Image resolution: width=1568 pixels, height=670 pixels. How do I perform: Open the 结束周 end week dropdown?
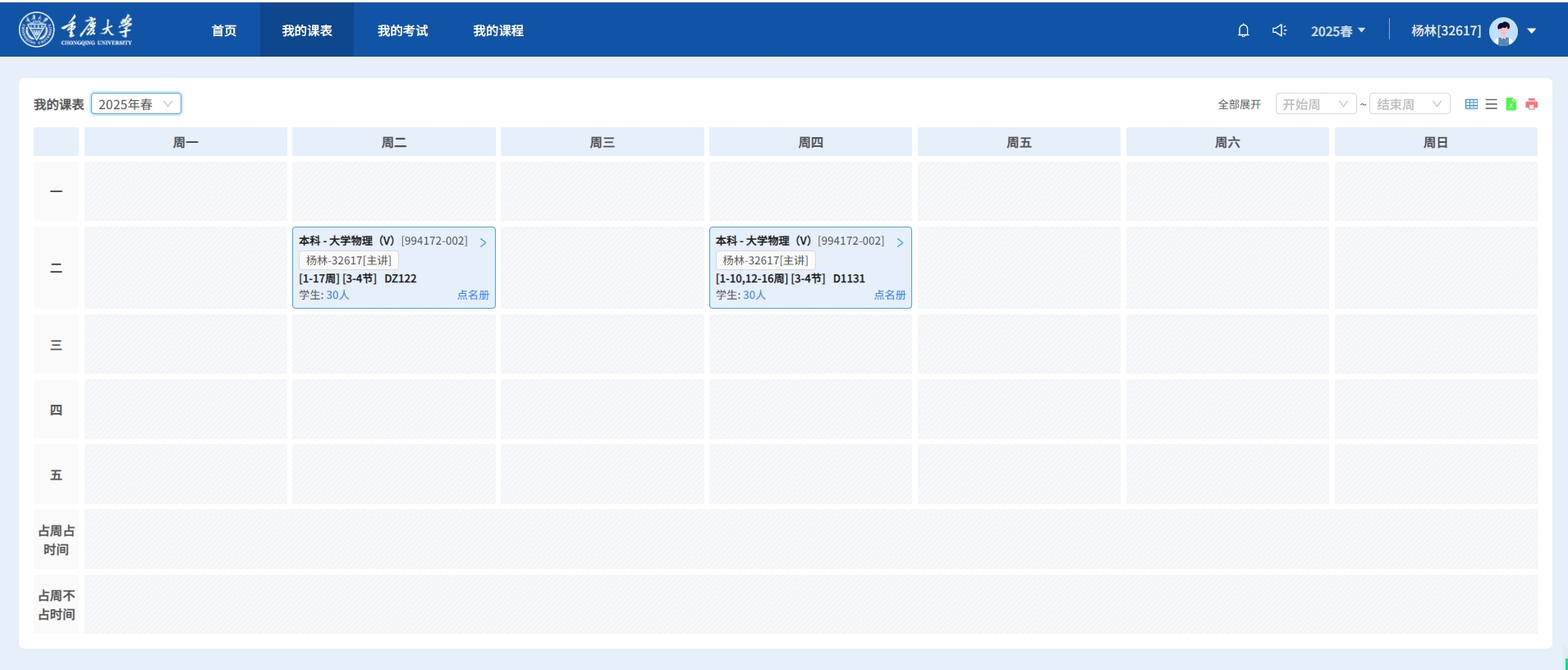[x=1409, y=104]
